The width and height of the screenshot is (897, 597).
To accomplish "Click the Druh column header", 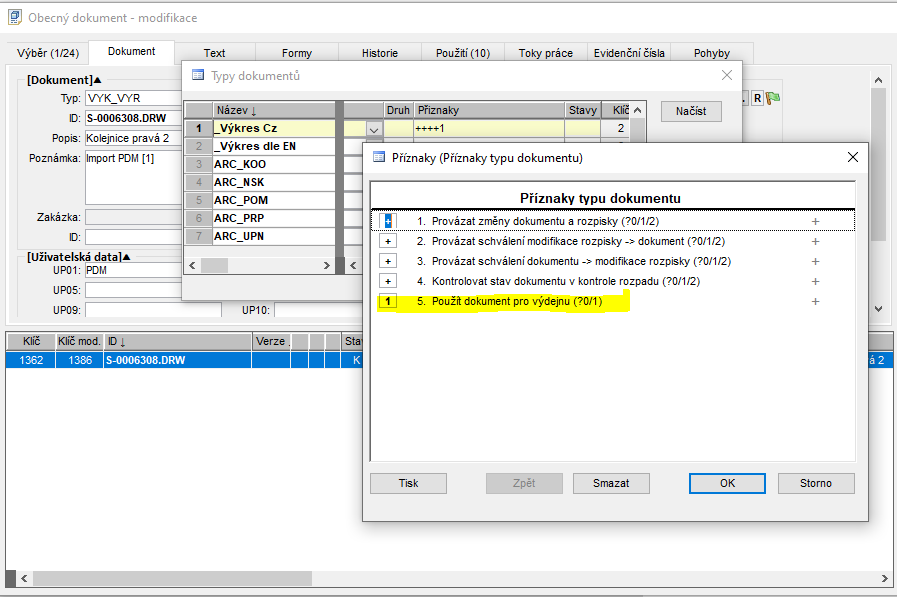I will point(398,110).
